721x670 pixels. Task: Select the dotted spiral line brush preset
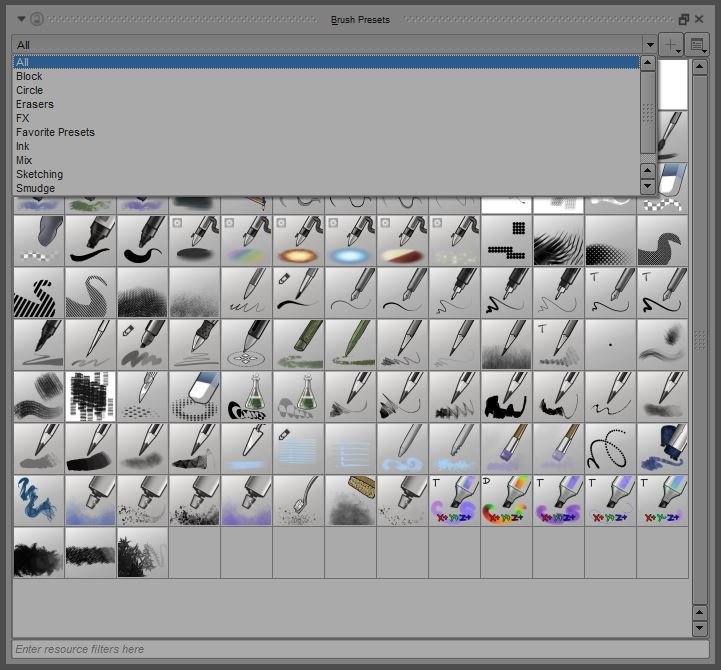[610, 448]
